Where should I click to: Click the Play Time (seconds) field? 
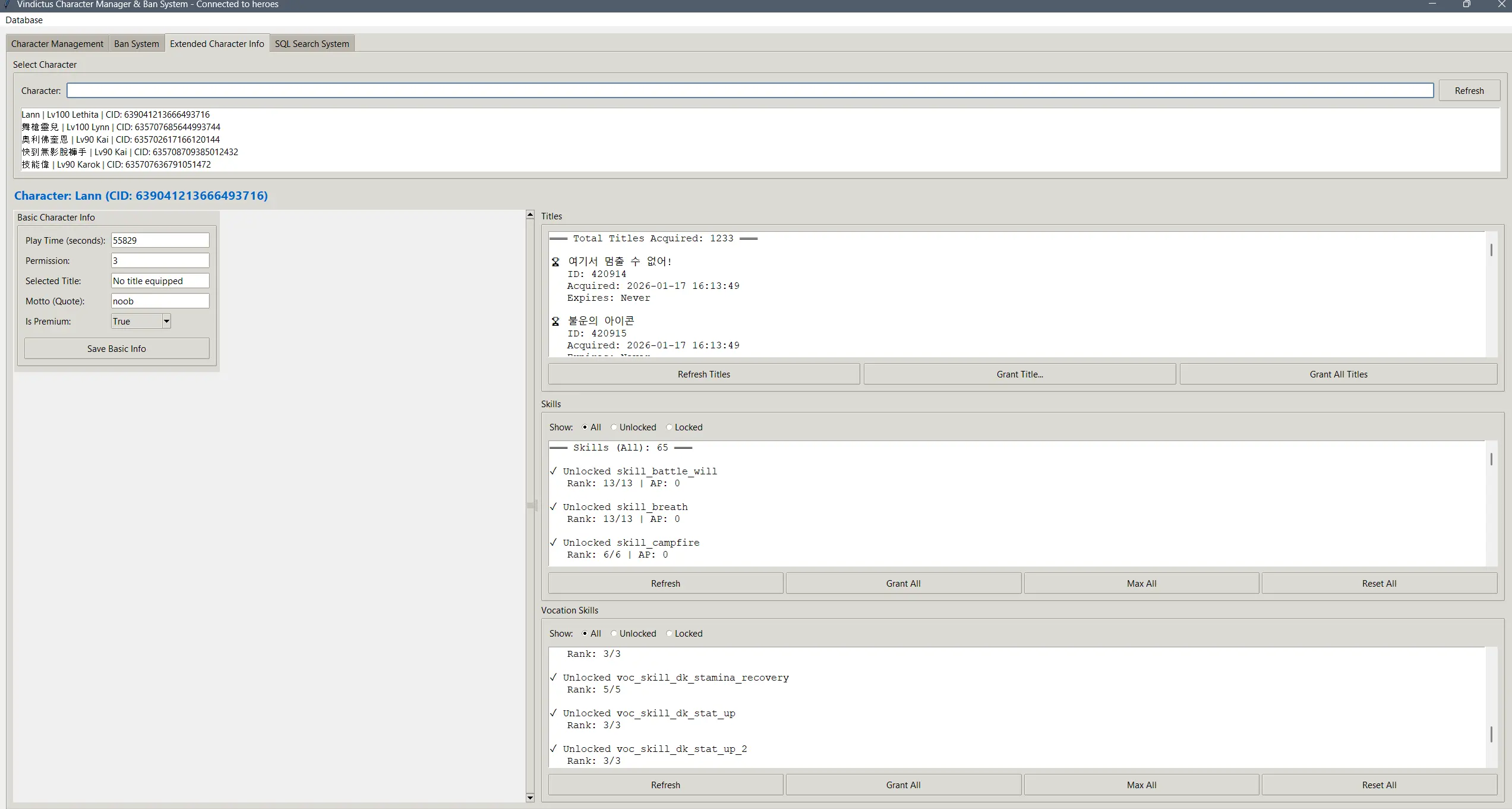tap(160, 240)
